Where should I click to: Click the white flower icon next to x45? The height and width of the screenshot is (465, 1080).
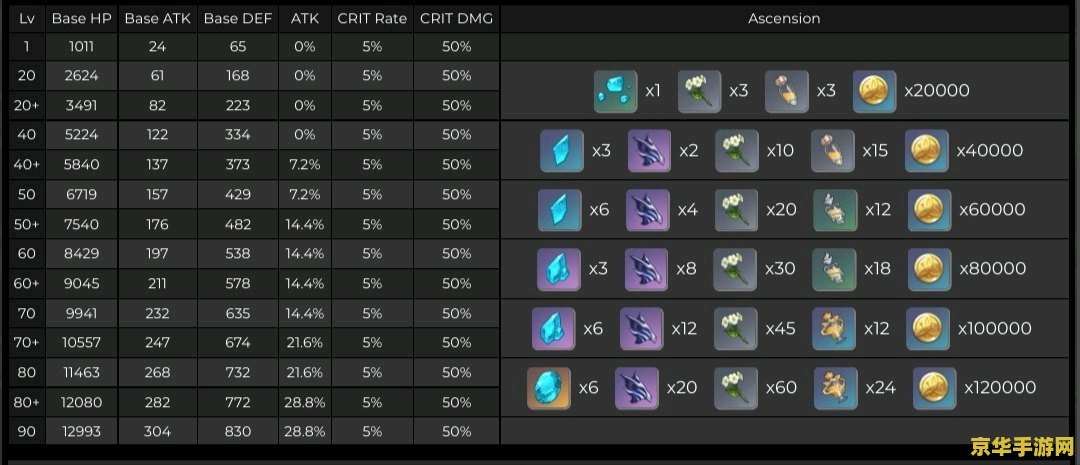(x=736, y=329)
